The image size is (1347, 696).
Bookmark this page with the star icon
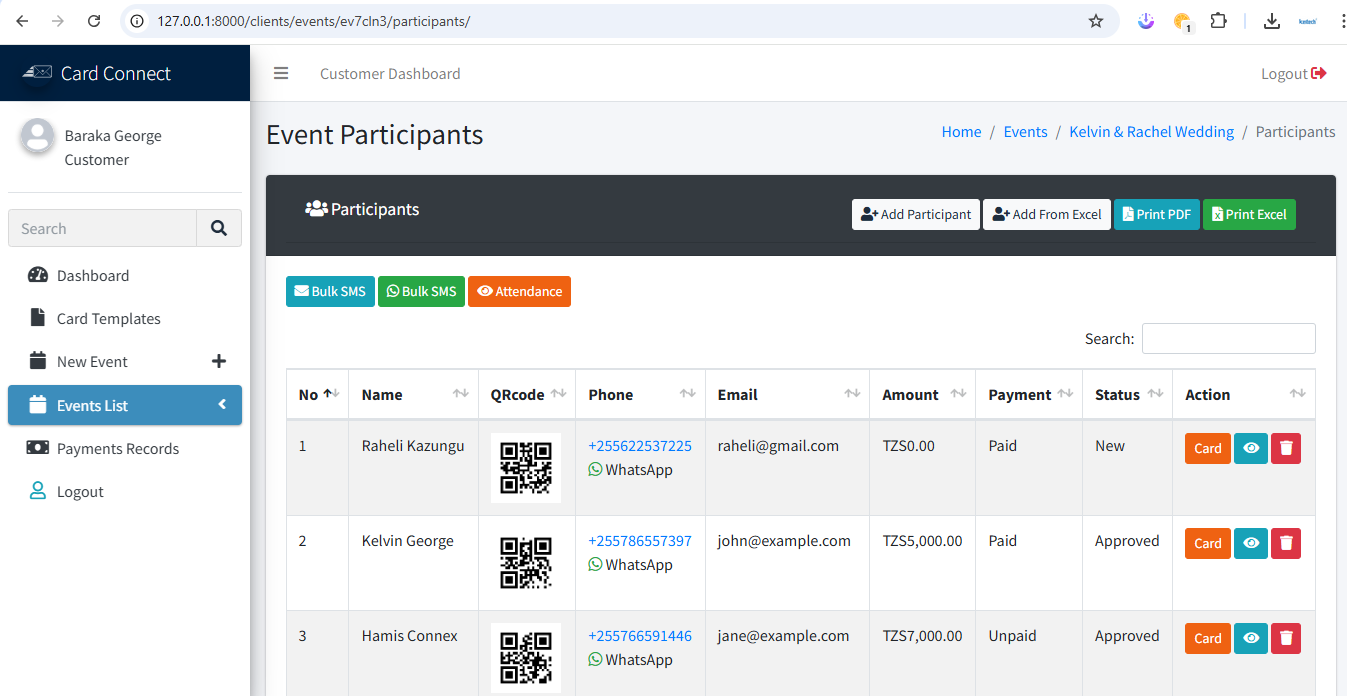[1096, 21]
